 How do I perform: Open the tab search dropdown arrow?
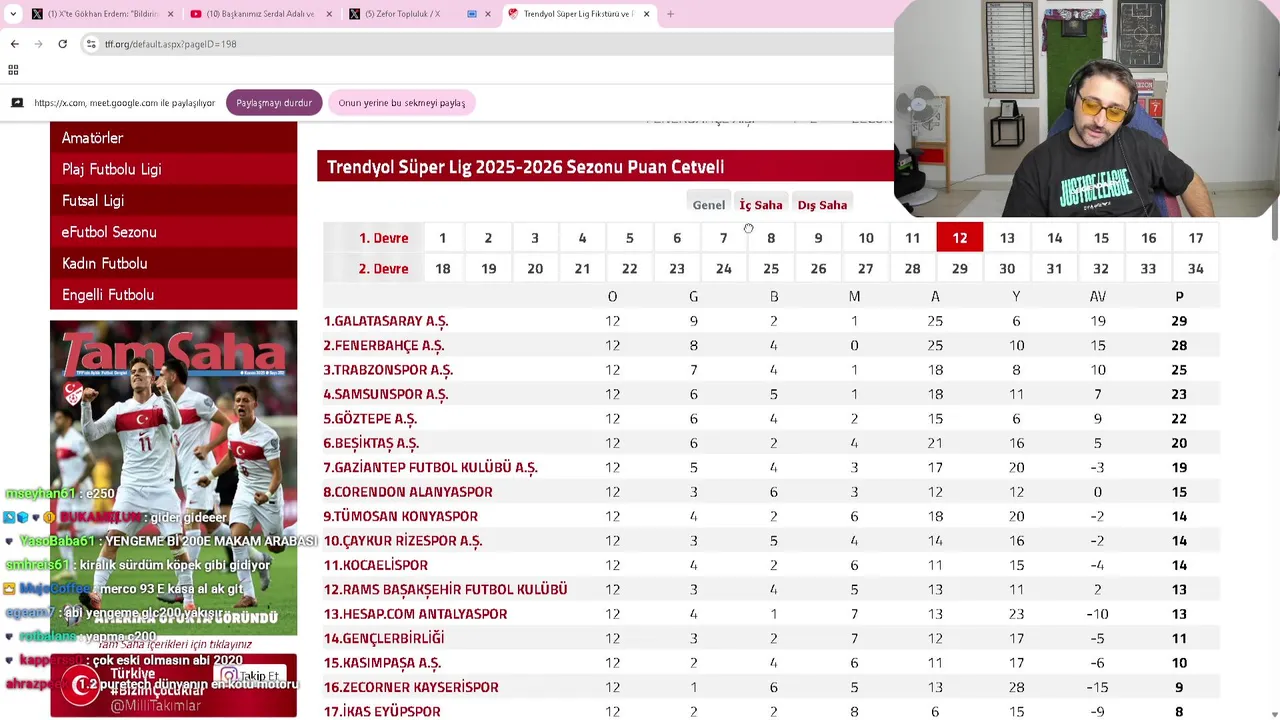pyautogui.click(x=13, y=14)
